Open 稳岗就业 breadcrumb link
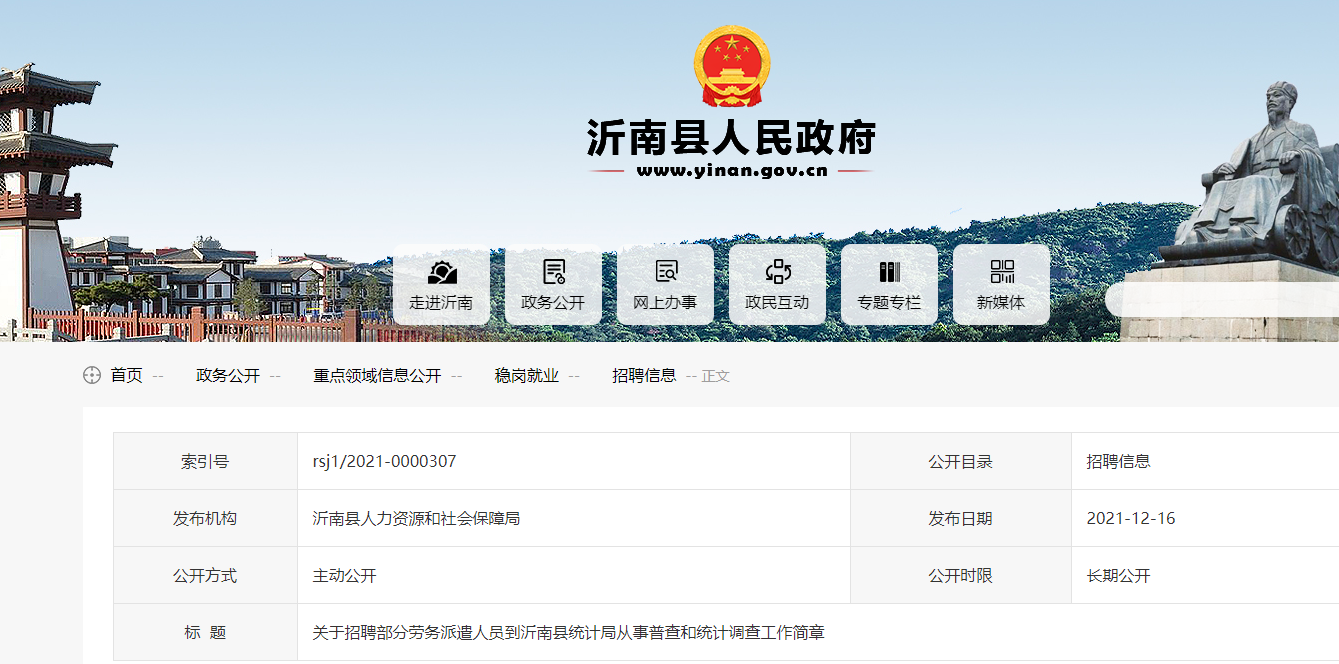The height and width of the screenshot is (664, 1339). pyautogui.click(x=527, y=376)
